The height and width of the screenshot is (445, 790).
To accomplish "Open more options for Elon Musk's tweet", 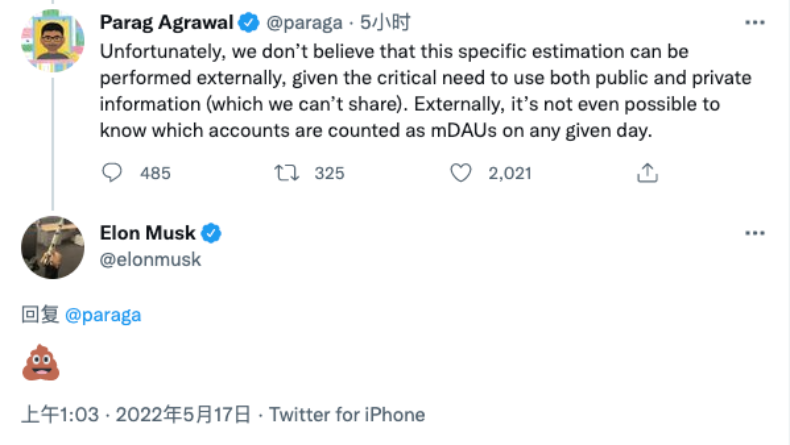I will (x=755, y=234).
